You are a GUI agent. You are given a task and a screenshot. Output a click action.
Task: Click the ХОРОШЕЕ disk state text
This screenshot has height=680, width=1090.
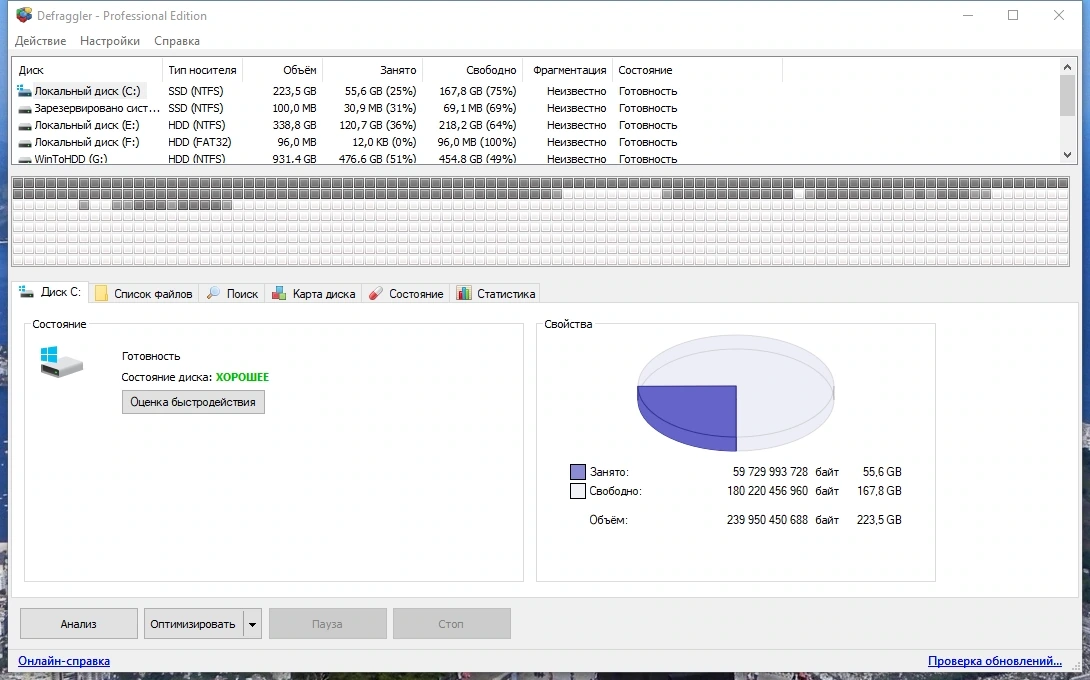(242, 377)
